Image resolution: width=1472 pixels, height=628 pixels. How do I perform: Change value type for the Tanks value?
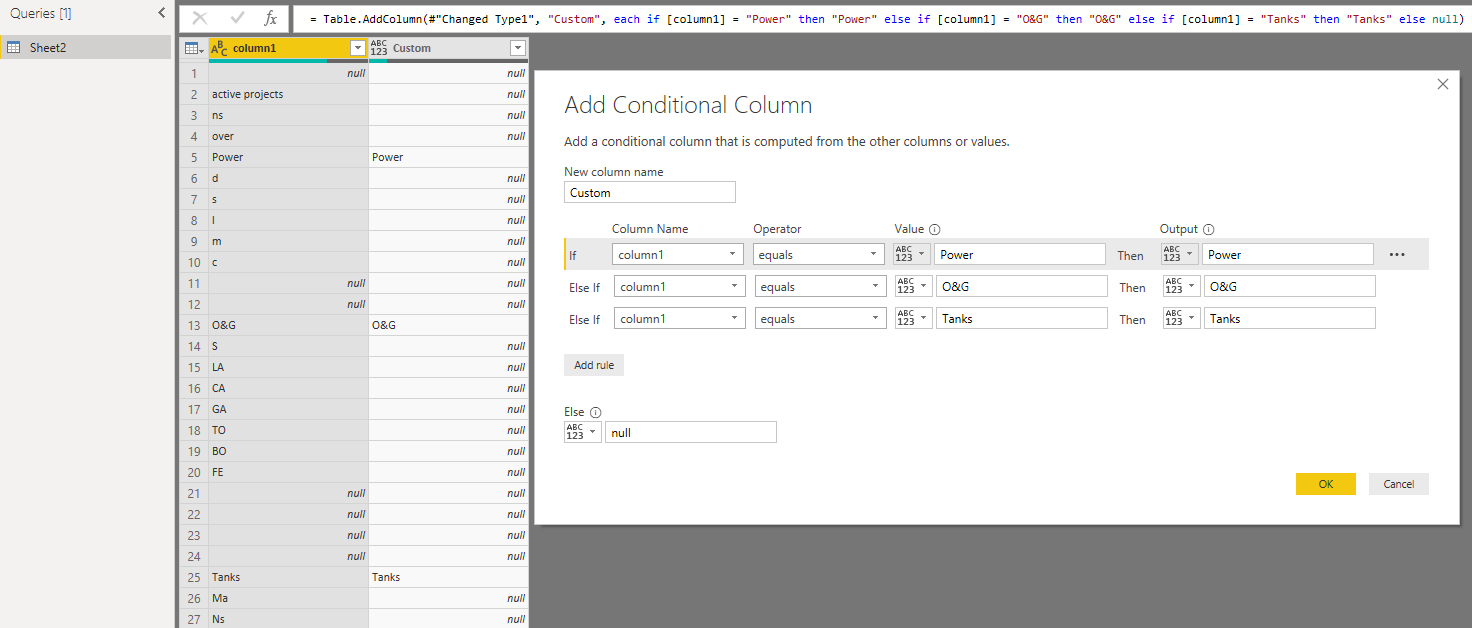[x=914, y=318]
